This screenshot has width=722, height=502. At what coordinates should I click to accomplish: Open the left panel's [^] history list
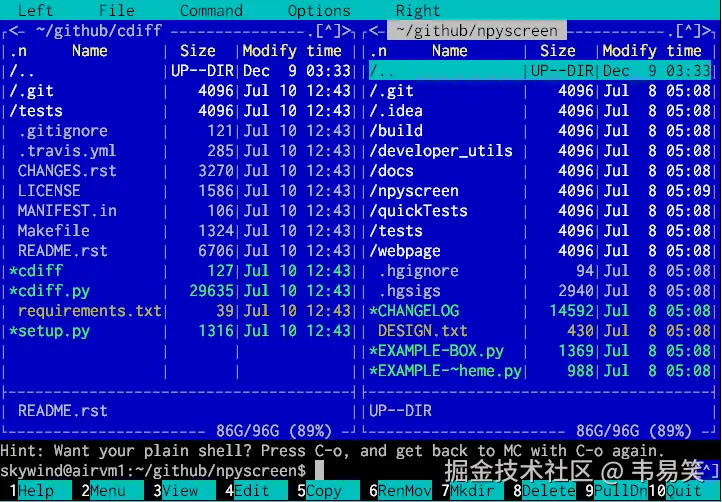point(328,31)
